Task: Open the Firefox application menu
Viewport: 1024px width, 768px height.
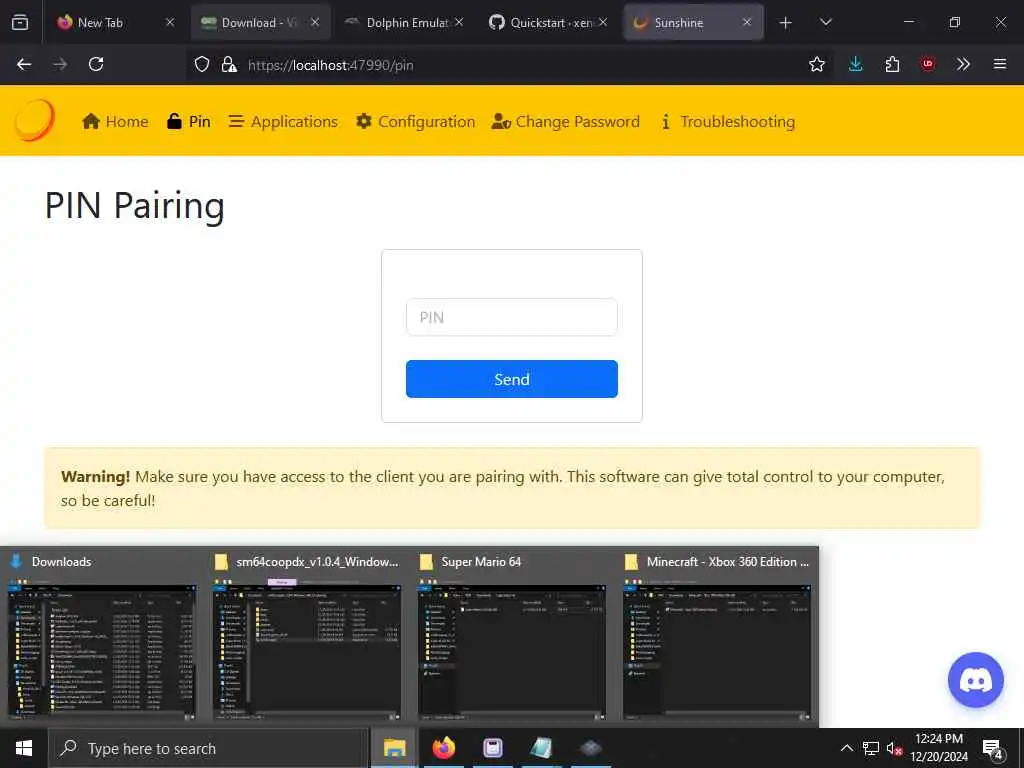Action: 999,64
